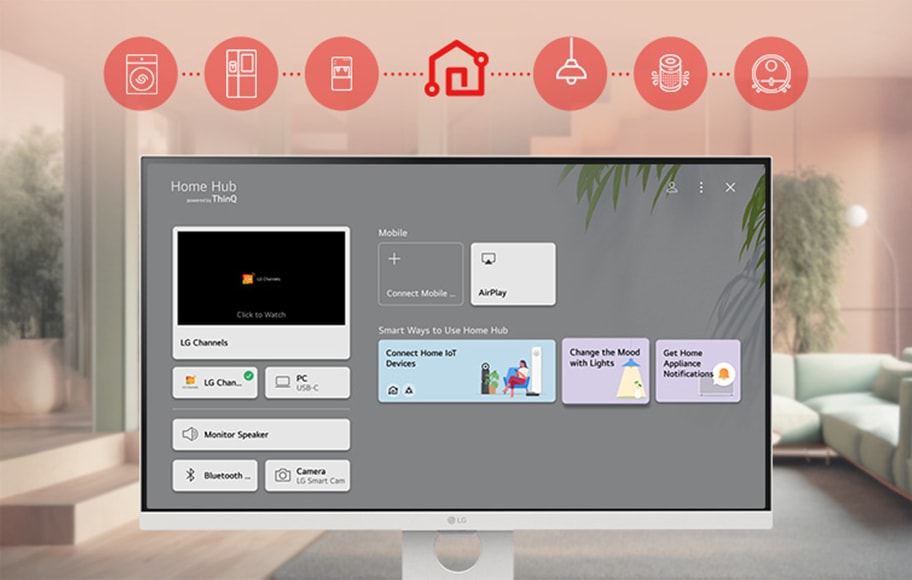The height and width of the screenshot is (580, 912).
Task: Open the three-dot more options menu
Action: click(701, 187)
